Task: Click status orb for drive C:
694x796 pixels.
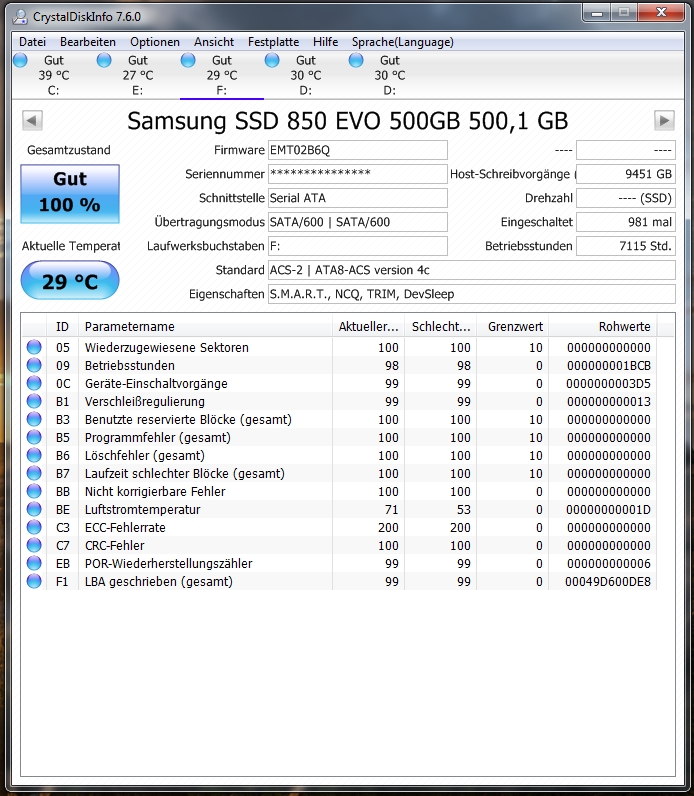Action: (x=20, y=60)
